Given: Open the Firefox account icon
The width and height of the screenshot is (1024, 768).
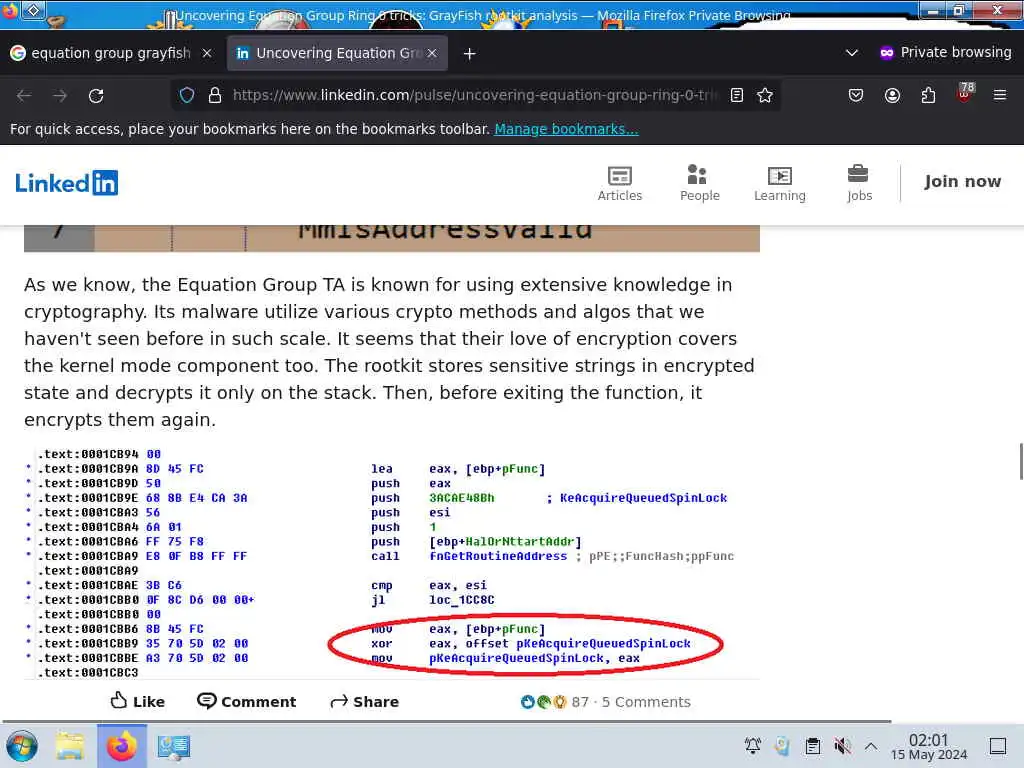Looking at the screenshot, I should click(892, 95).
